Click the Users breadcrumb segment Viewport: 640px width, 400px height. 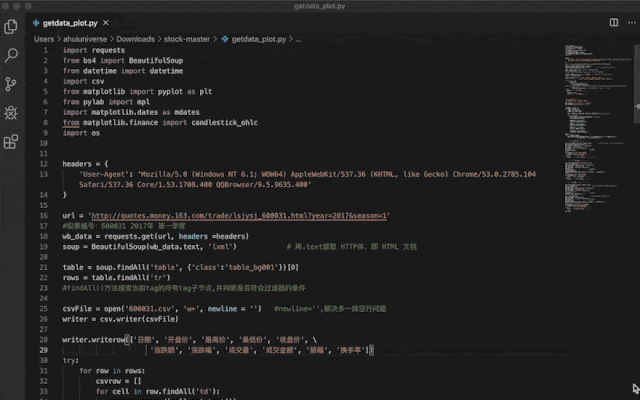[44, 39]
